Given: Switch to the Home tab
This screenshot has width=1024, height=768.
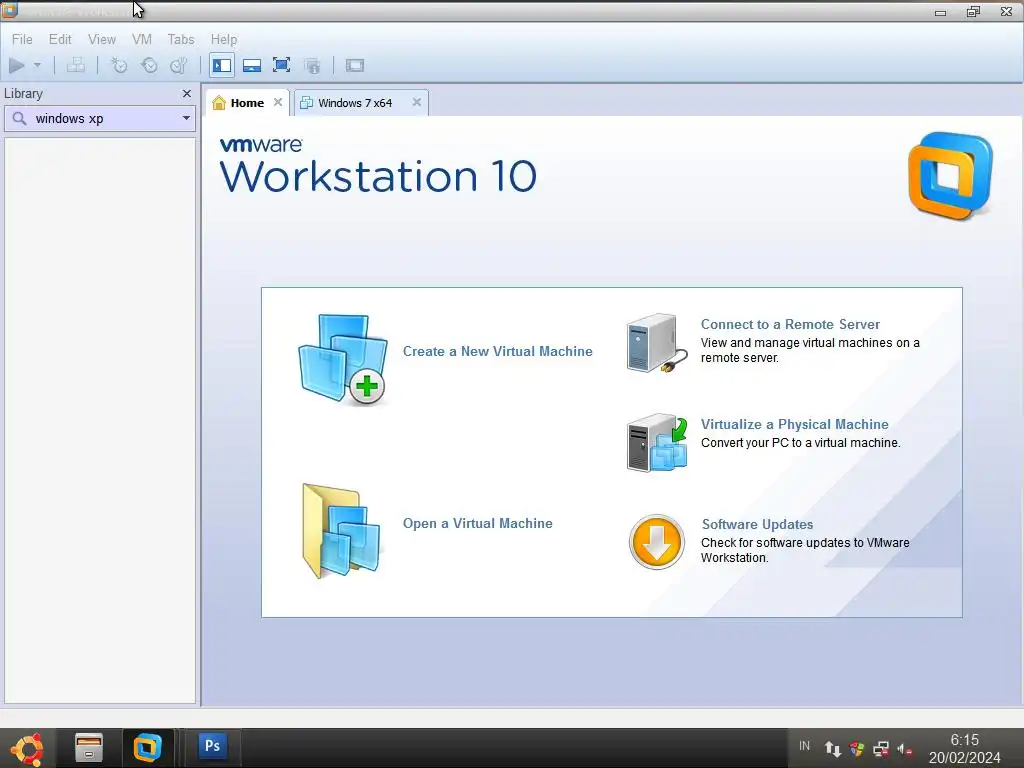Looking at the screenshot, I should 248,103.
